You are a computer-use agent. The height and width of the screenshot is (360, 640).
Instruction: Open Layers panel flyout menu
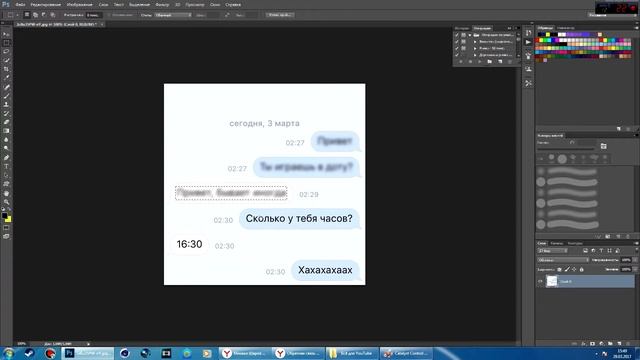[x=636, y=243]
